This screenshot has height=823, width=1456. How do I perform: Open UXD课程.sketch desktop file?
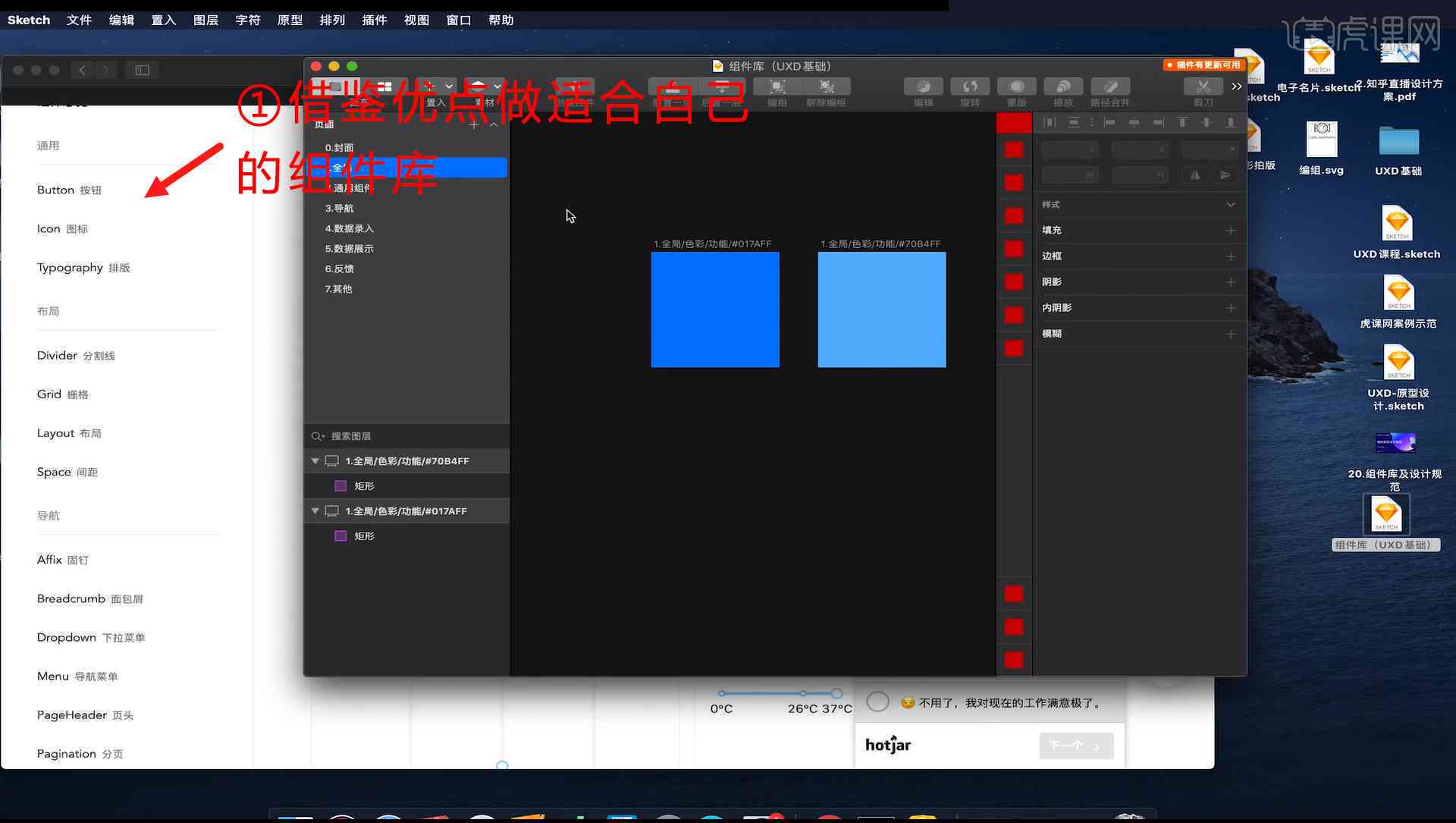point(1397,232)
